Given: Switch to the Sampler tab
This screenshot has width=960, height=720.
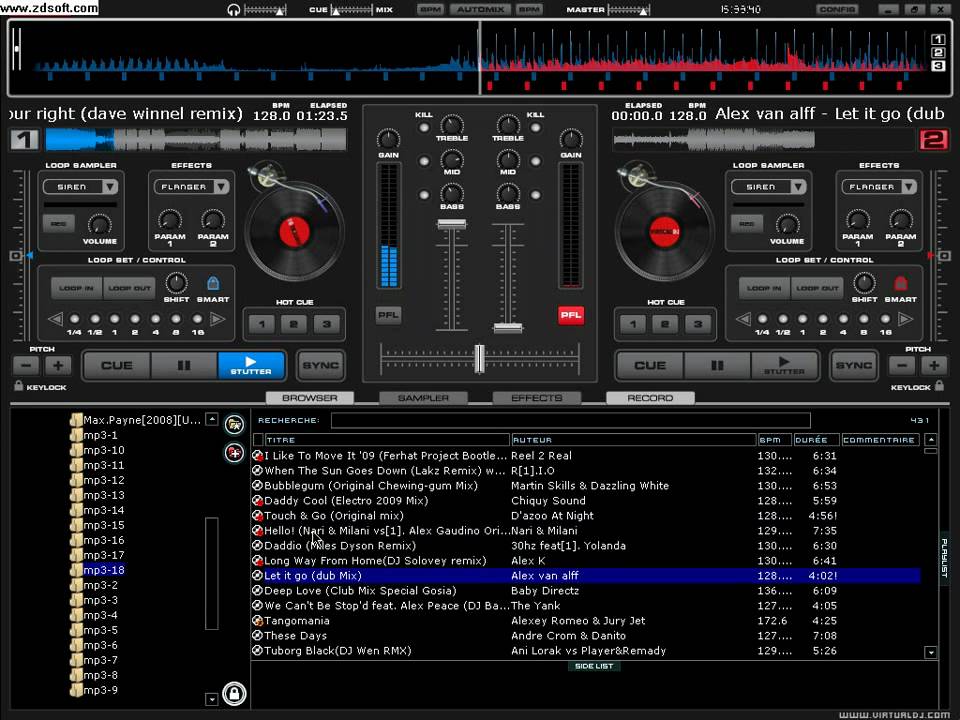Looking at the screenshot, I should (423, 398).
